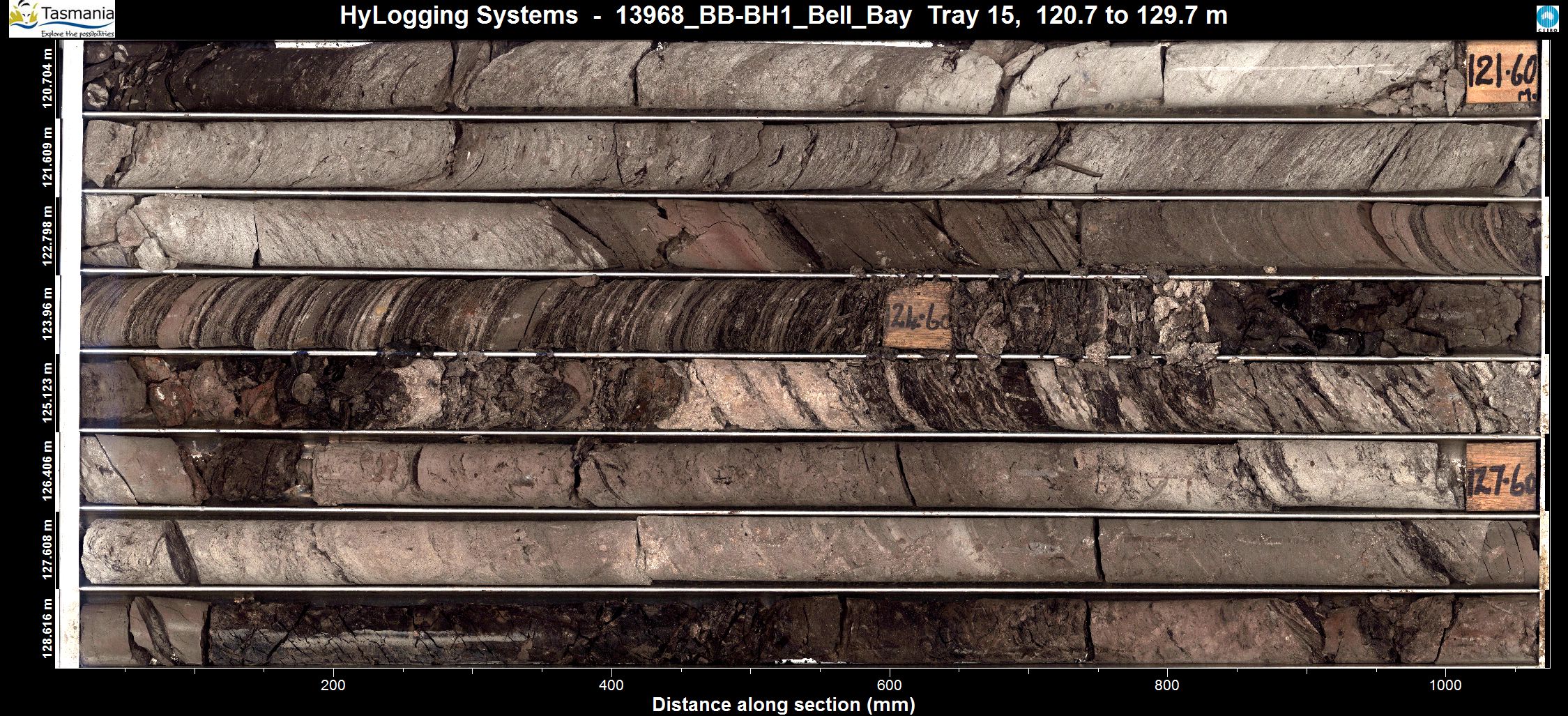Click the 122.798 m row depth label
The height and width of the screenshot is (716, 1568).
(47, 236)
